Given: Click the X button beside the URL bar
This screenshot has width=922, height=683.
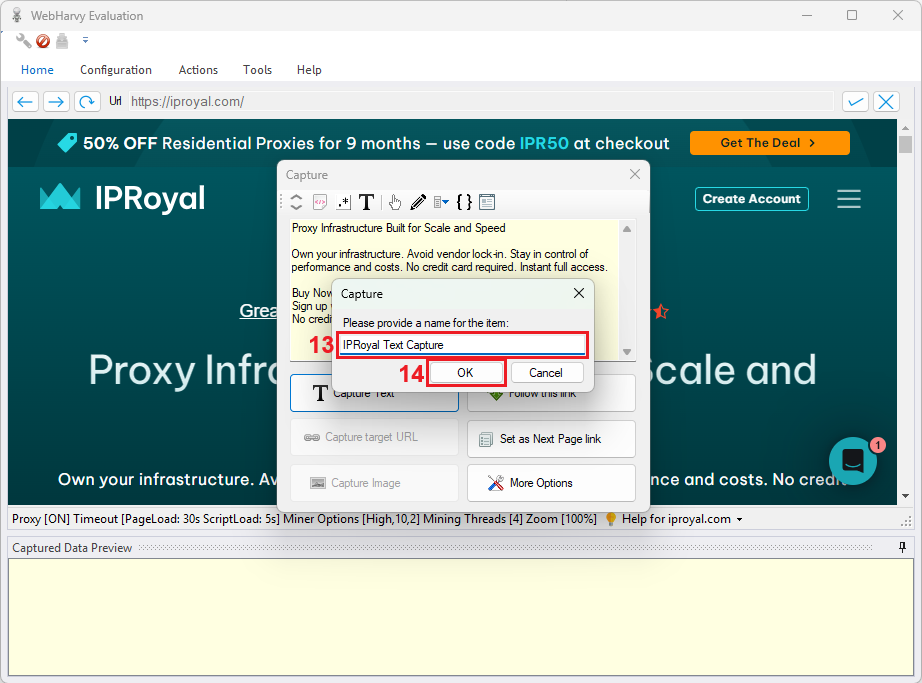Looking at the screenshot, I should (x=886, y=102).
